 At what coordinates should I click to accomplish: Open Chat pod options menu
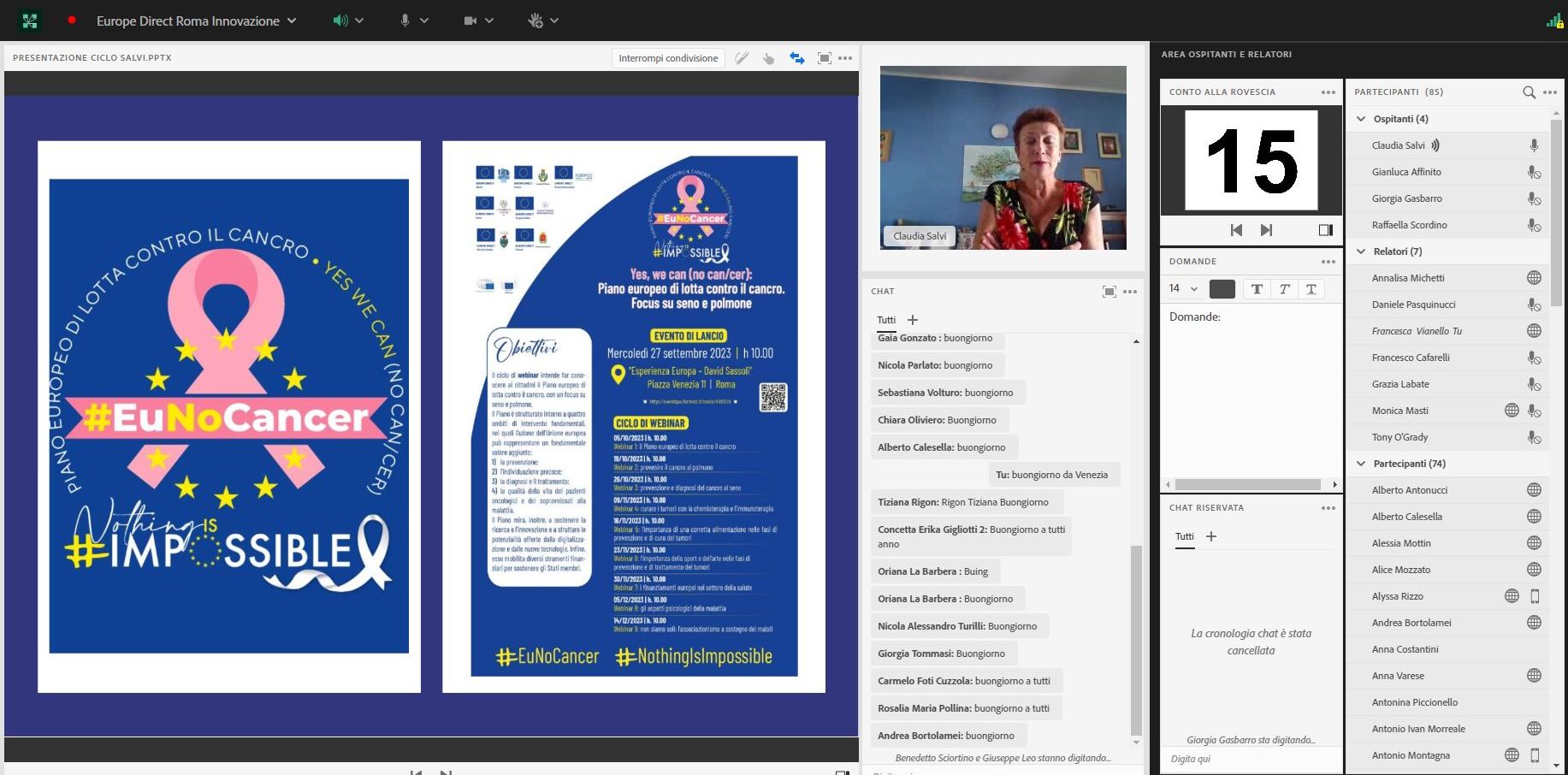pyautogui.click(x=1130, y=292)
